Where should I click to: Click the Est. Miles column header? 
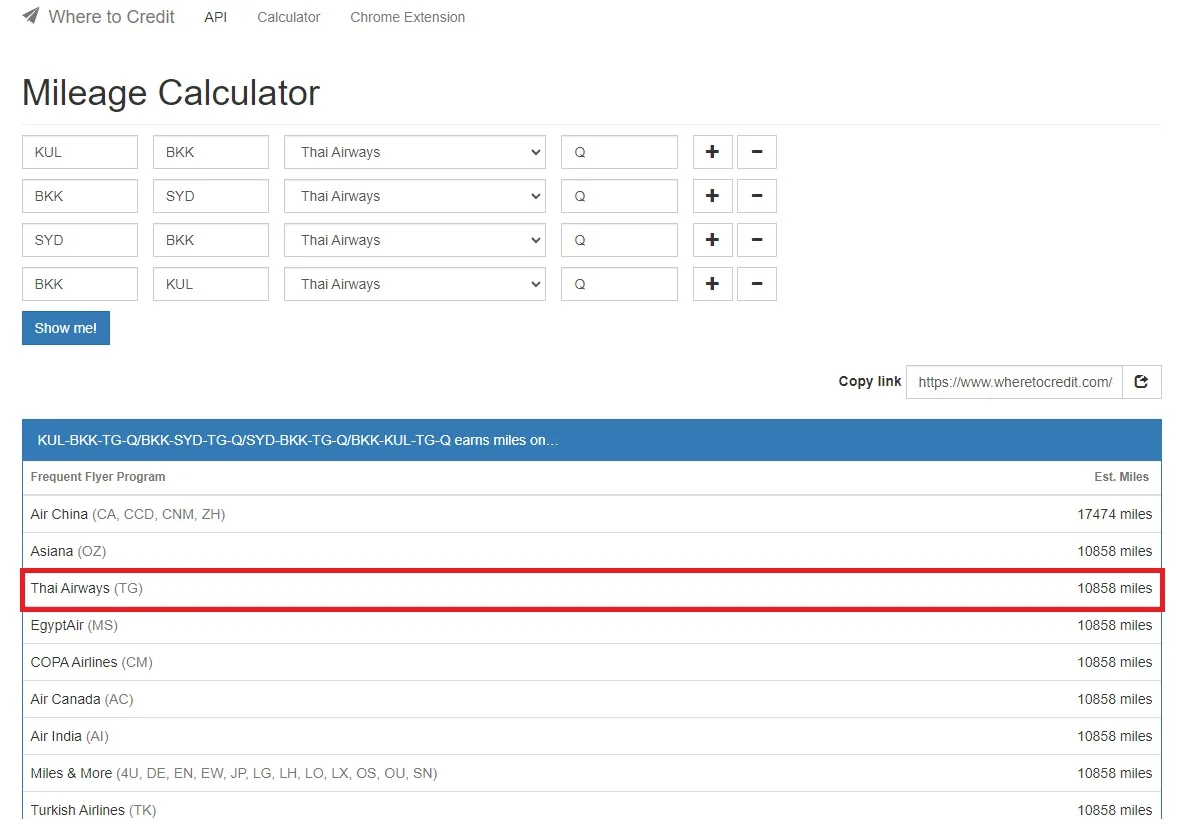coord(1121,477)
